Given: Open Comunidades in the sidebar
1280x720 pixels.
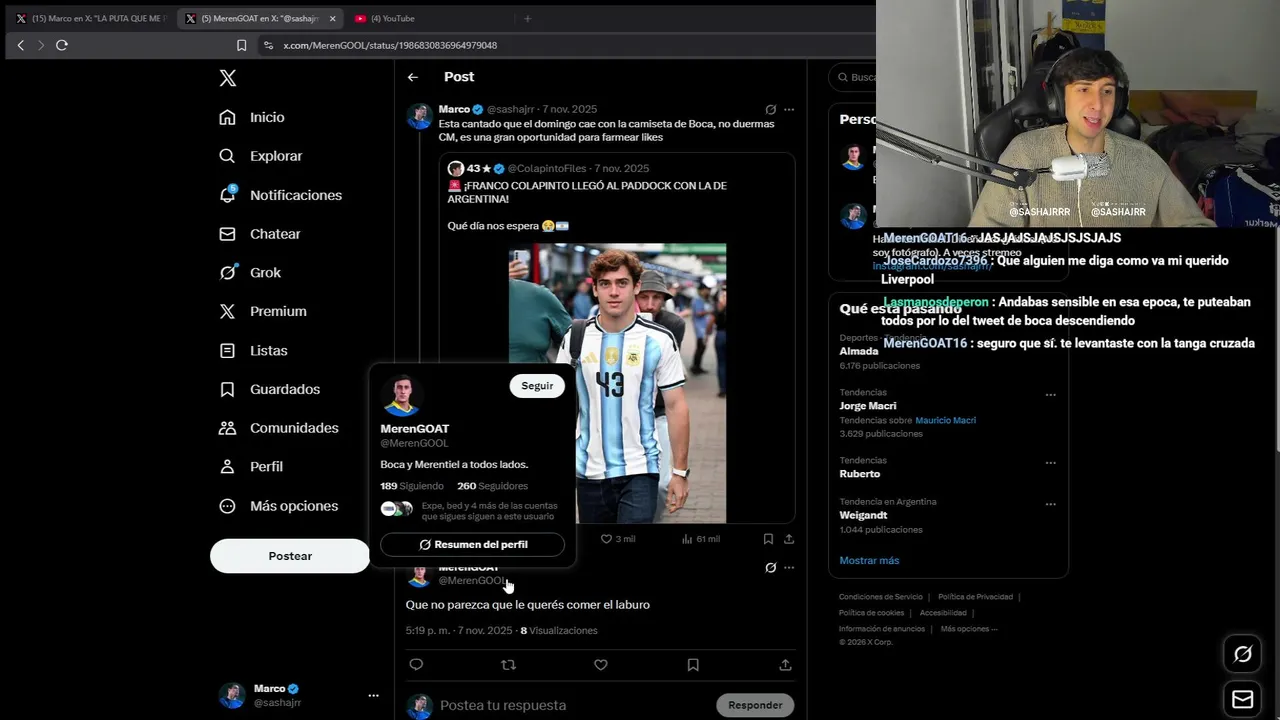Looking at the screenshot, I should tap(278, 428).
